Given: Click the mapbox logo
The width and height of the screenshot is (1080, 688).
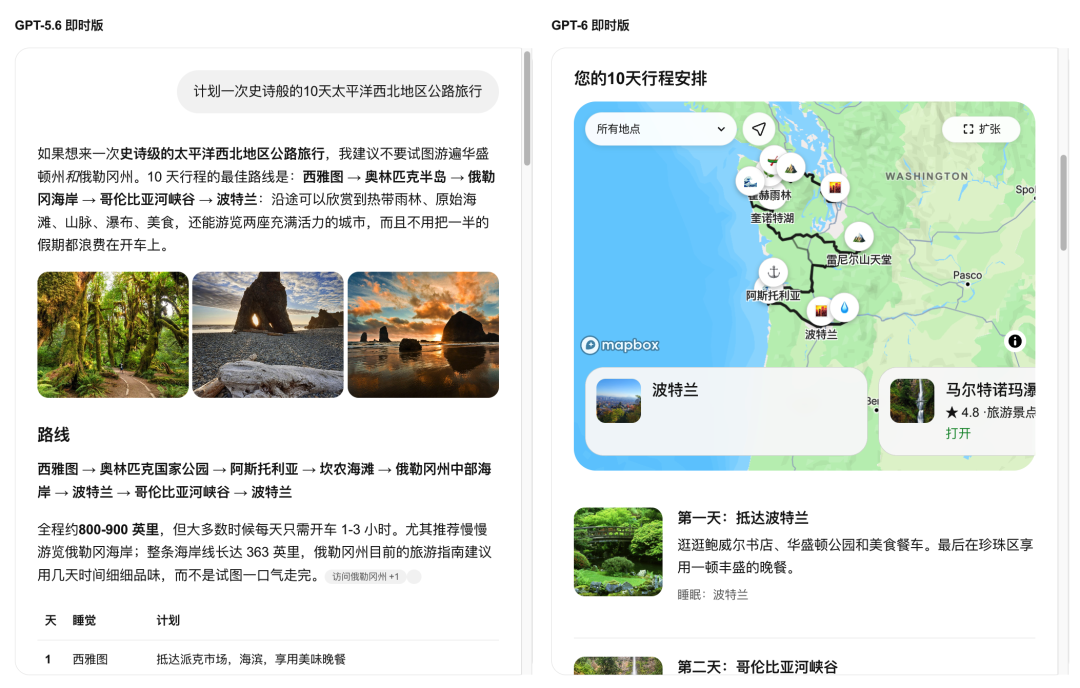Looking at the screenshot, I should tap(620, 344).
